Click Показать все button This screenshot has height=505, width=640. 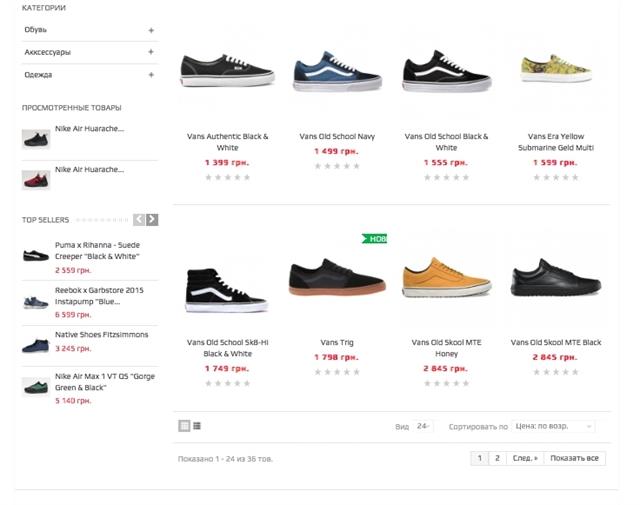575,458
